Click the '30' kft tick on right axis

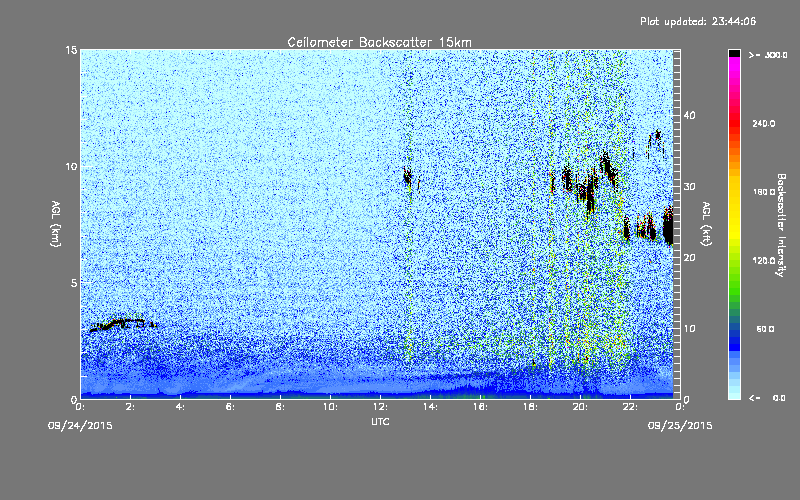click(689, 187)
